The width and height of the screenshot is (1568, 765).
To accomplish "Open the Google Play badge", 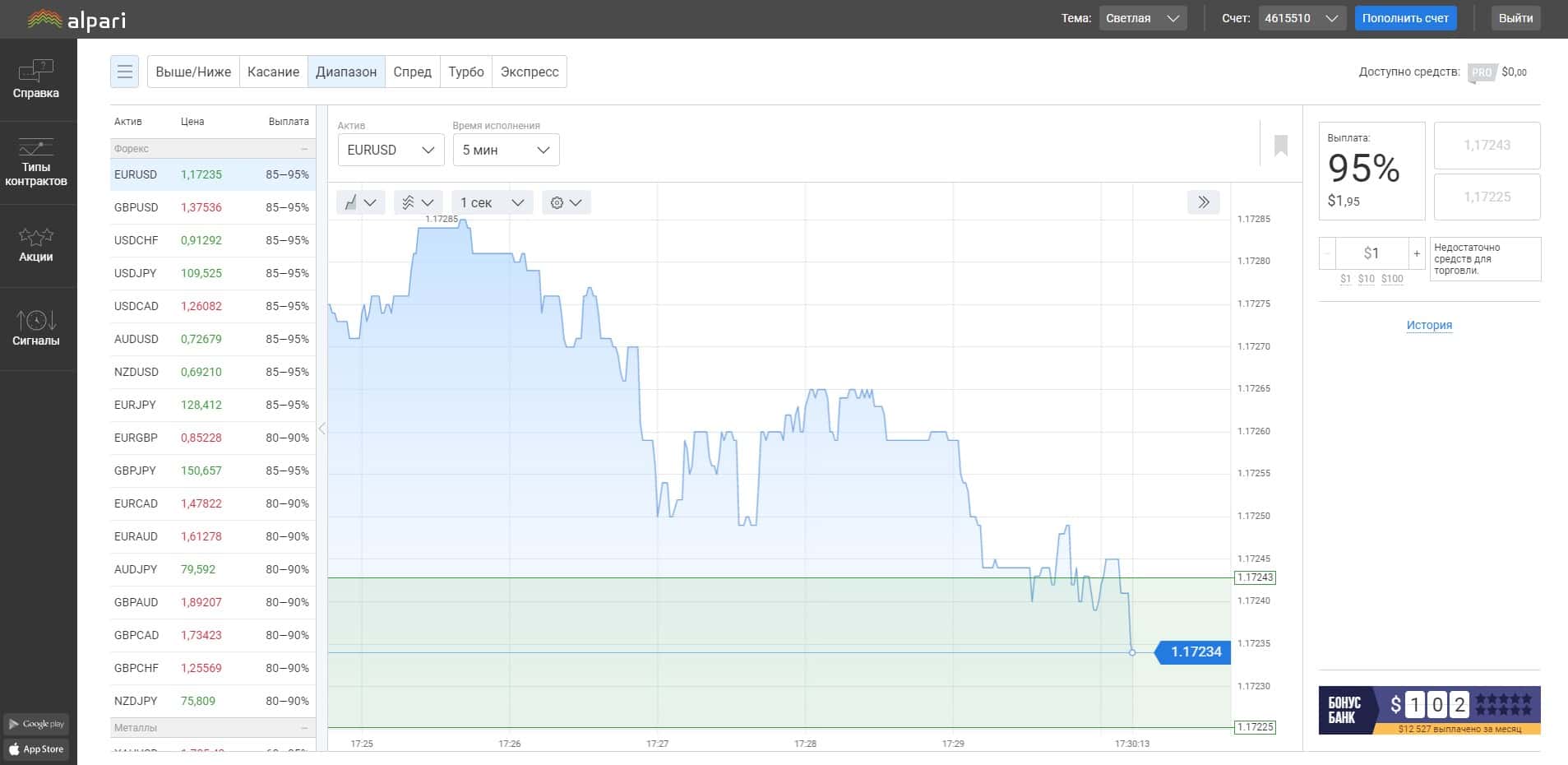I will (36, 724).
